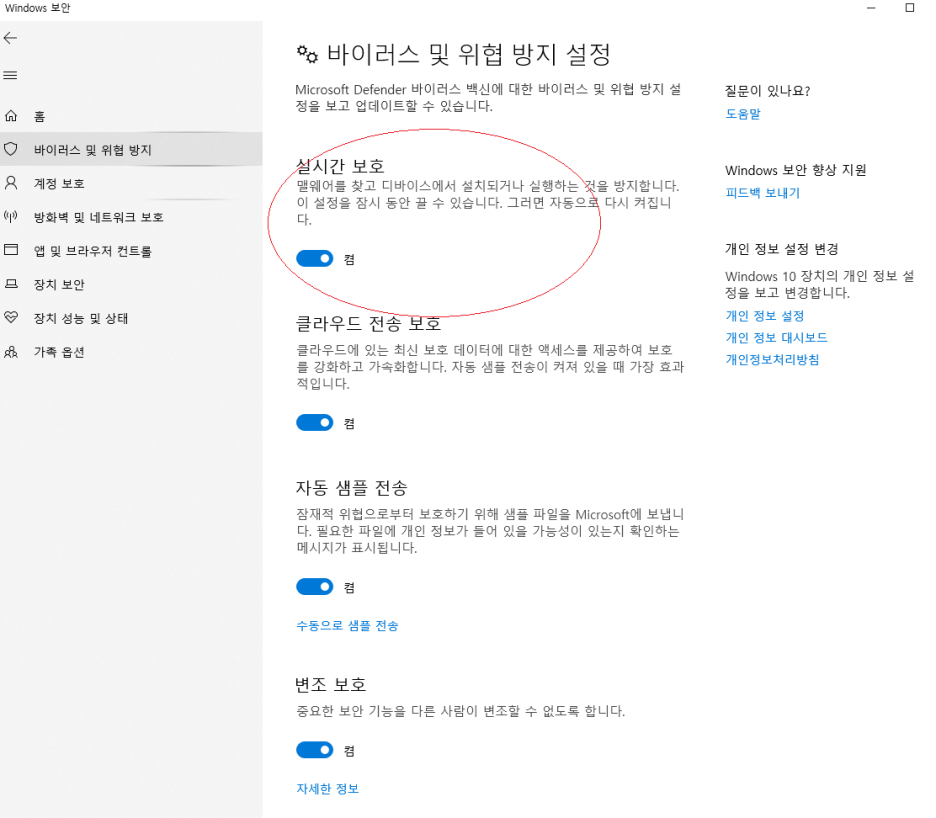Click 수동으로 샘플 전송 link
Viewport: 936px width, 818px height.
point(347,625)
